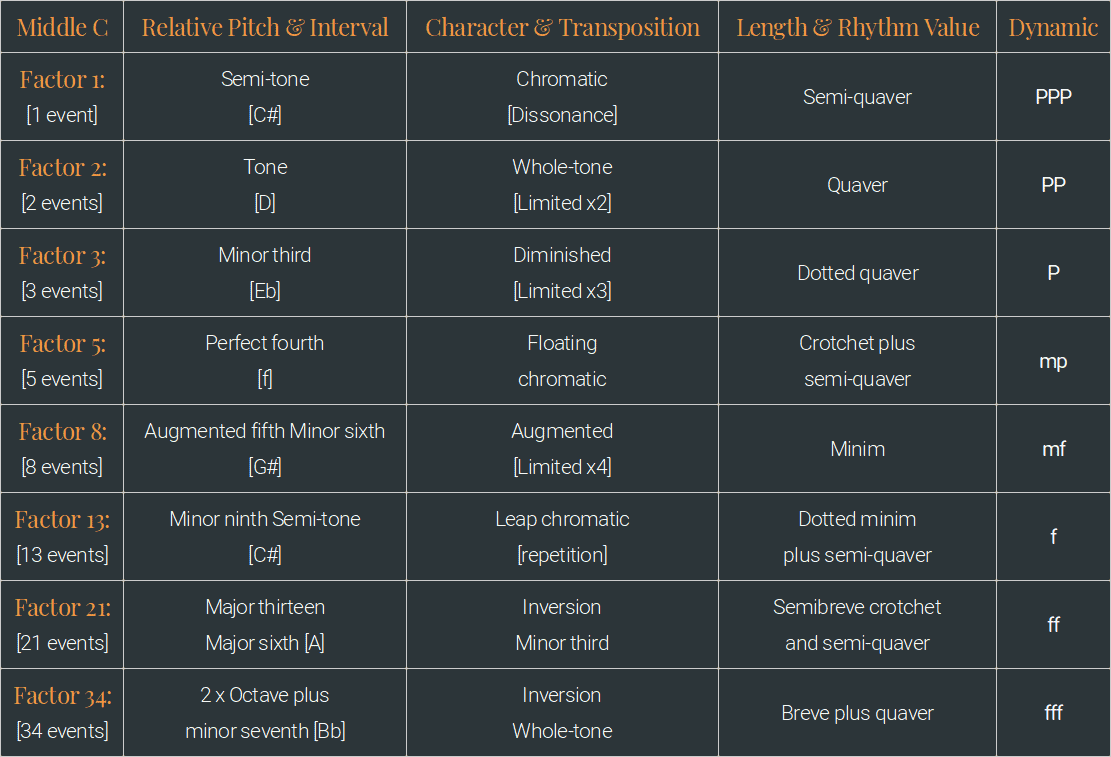Click the Dynamic column header
The height and width of the screenshot is (757, 1111).
[1053, 27]
